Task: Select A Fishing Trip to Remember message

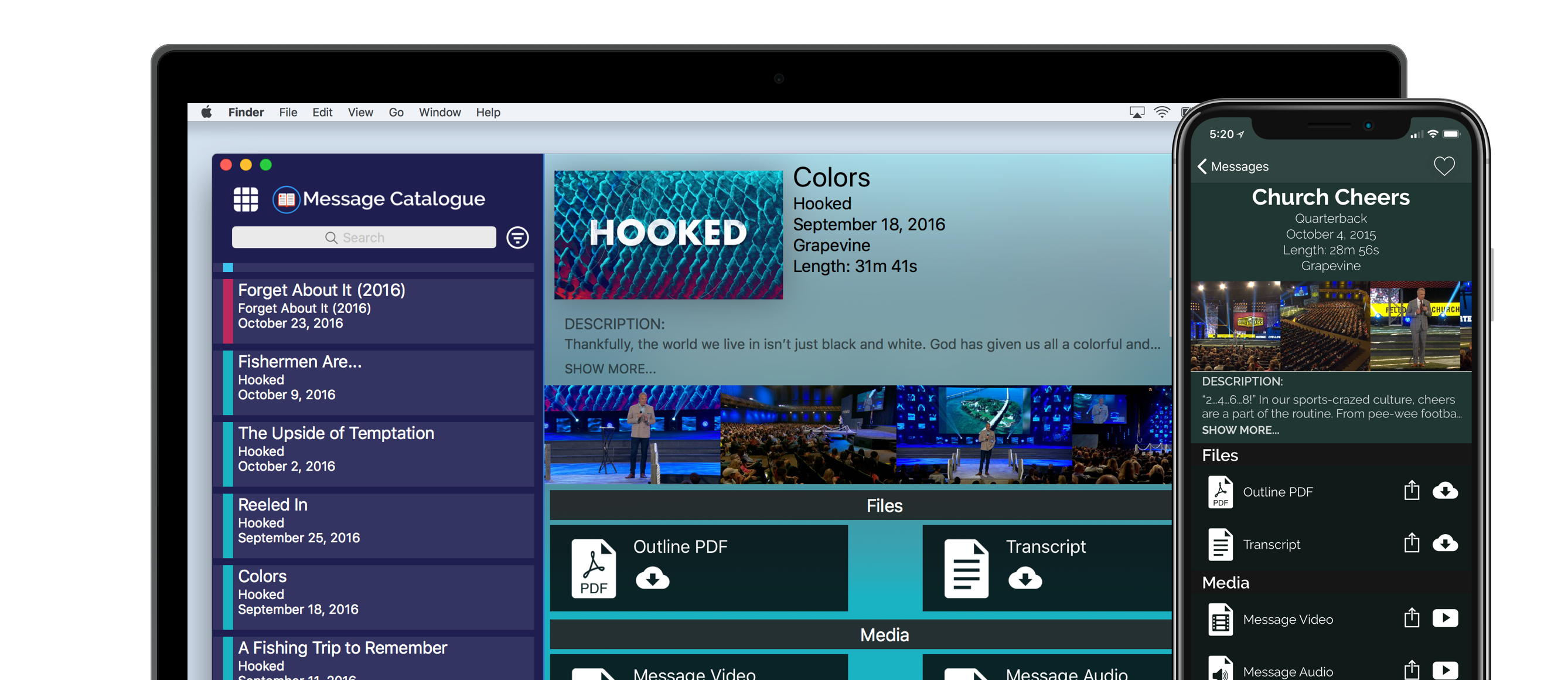Action: (373, 658)
